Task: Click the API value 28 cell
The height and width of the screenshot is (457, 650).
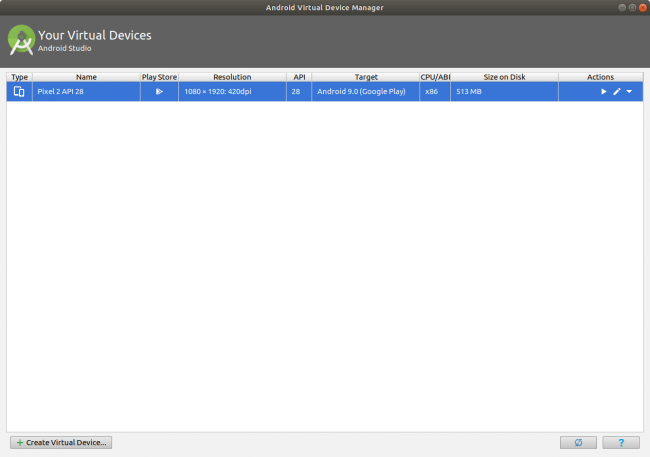Action: pos(299,91)
